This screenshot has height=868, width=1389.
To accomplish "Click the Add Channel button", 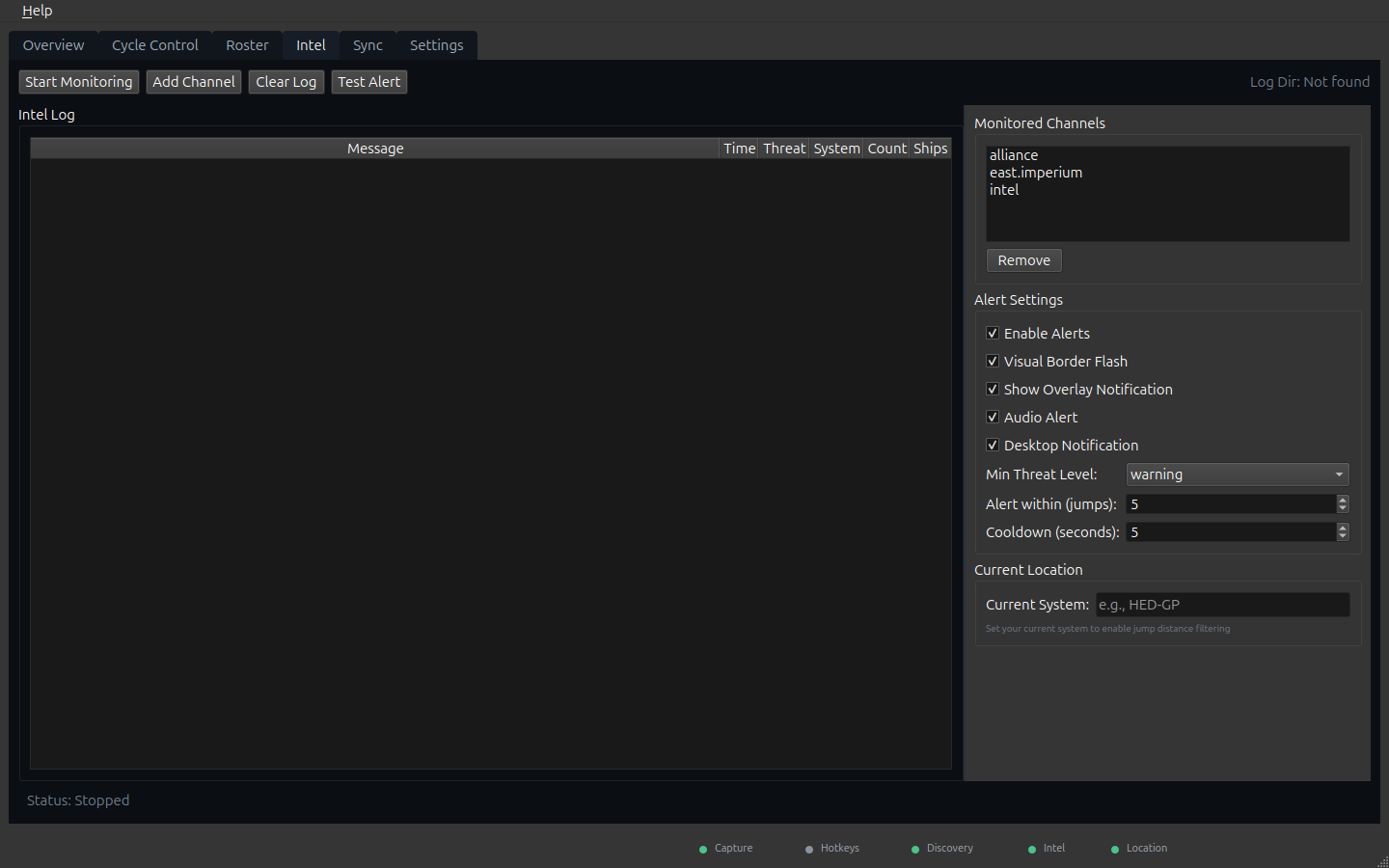I will point(194,82).
